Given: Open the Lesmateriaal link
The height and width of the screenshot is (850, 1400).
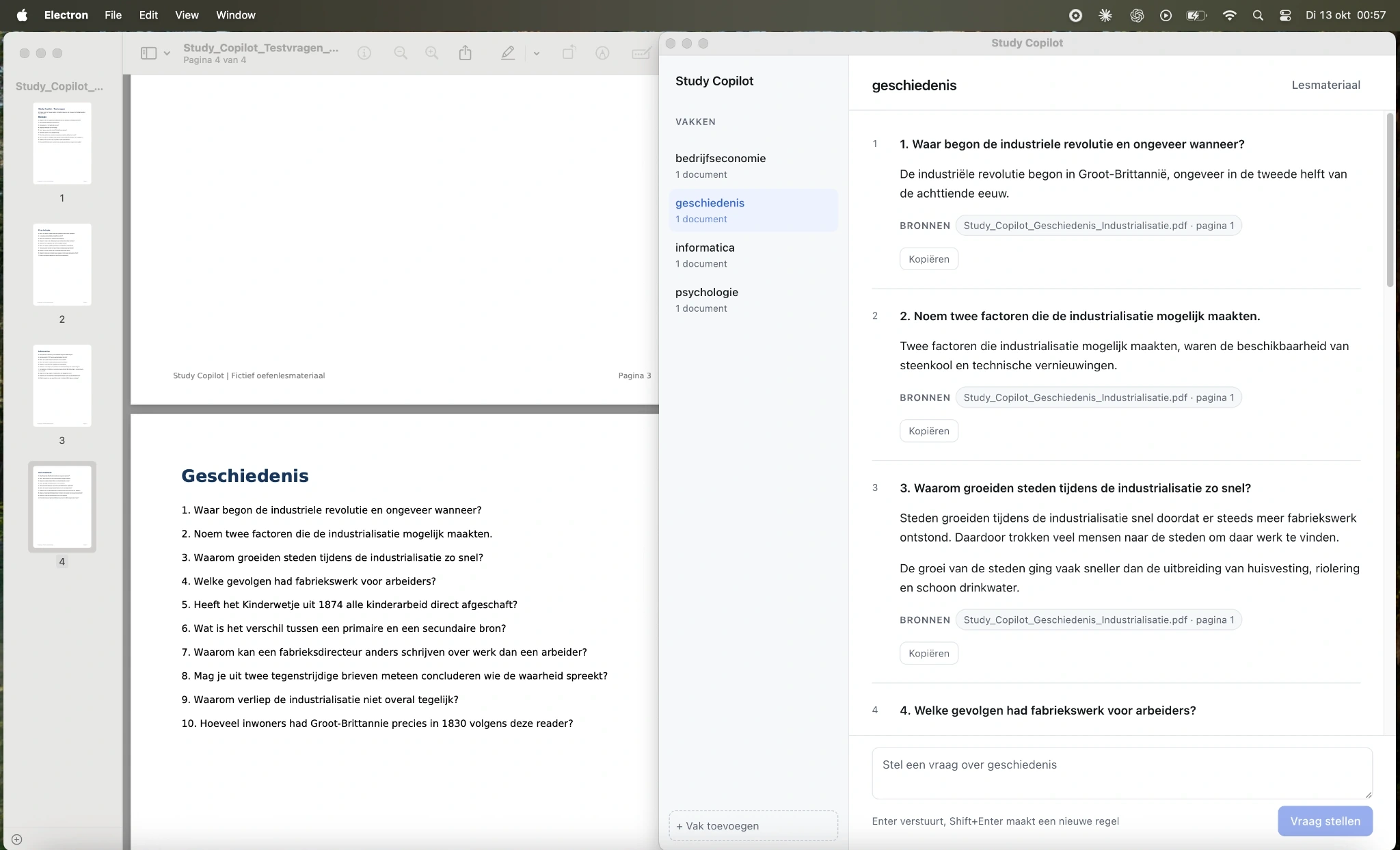Looking at the screenshot, I should pyautogui.click(x=1325, y=85).
